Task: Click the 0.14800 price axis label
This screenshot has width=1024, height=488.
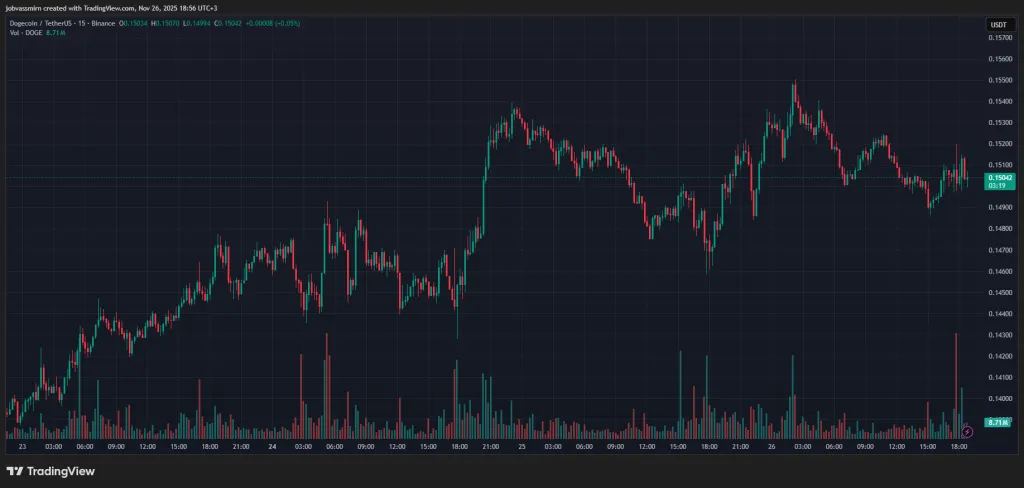Action: pyautogui.click(x=998, y=229)
